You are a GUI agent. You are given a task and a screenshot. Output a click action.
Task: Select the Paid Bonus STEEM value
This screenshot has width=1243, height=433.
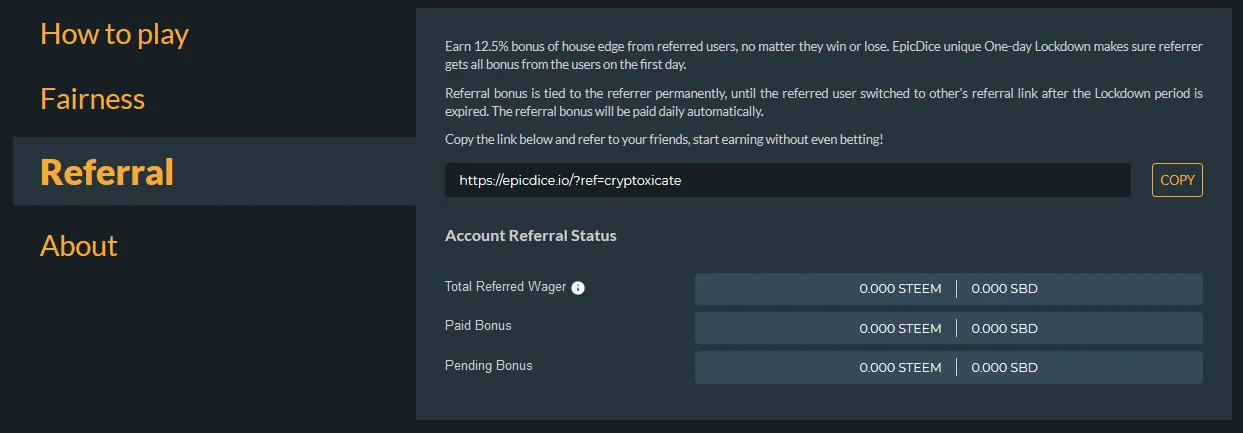[900, 328]
